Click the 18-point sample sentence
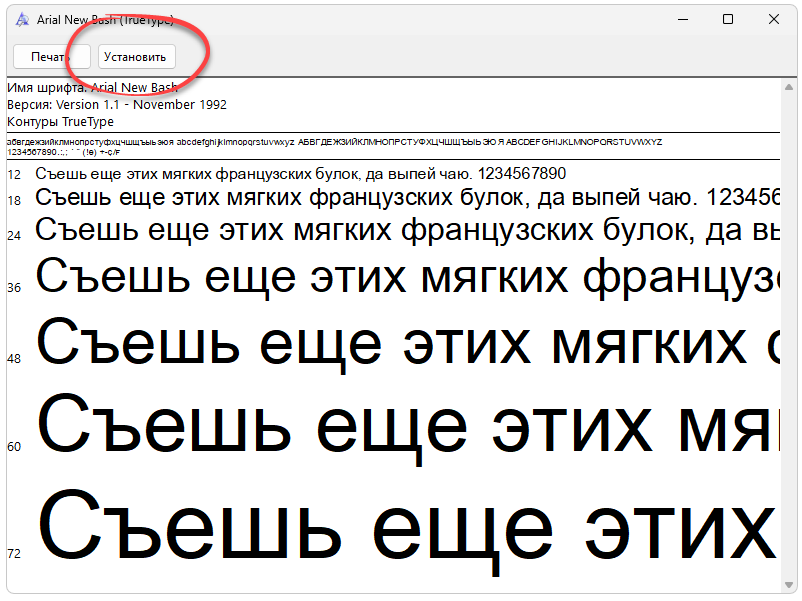 click(x=408, y=197)
